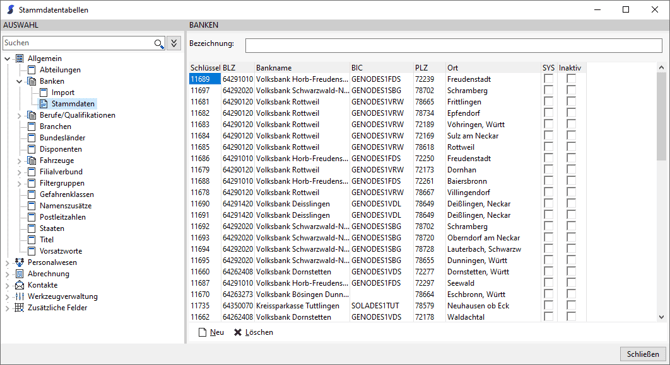670x365 pixels.
Task: Toggle SYS checkbox for row 11681
Action: pyautogui.click(x=548, y=102)
